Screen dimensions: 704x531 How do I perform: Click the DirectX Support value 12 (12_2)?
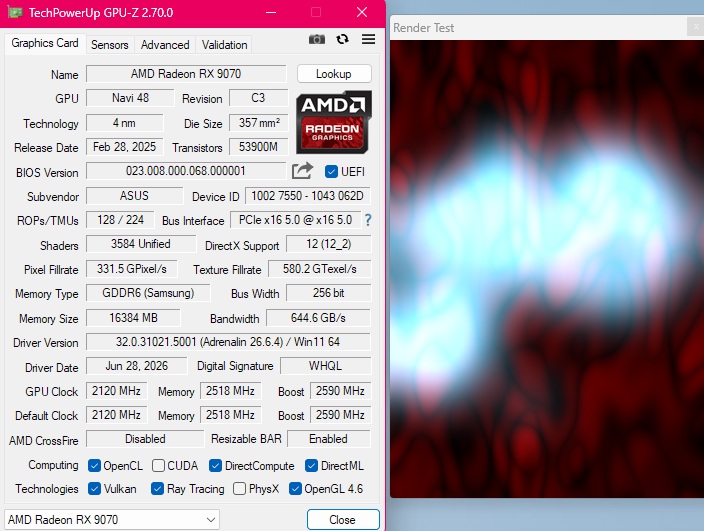(329, 244)
